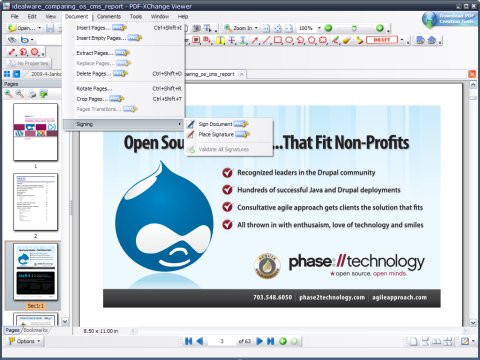Click the green zoom out minus icon
480x360 pixels.
coord(328,28)
